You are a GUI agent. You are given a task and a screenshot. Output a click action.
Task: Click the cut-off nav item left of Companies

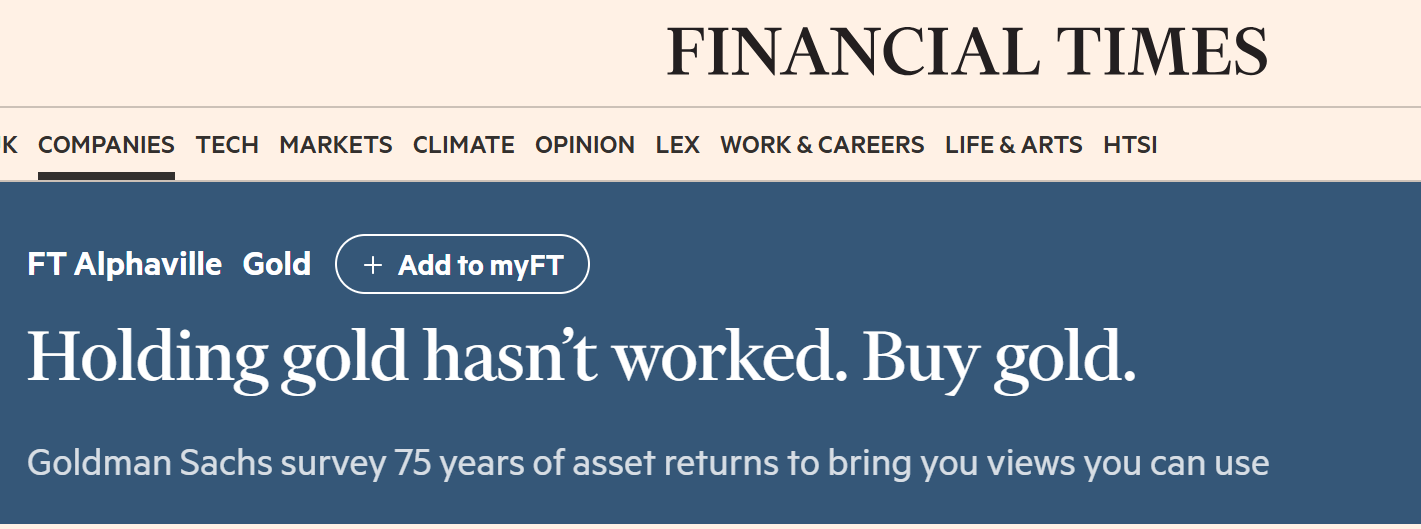tap(9, 145)
